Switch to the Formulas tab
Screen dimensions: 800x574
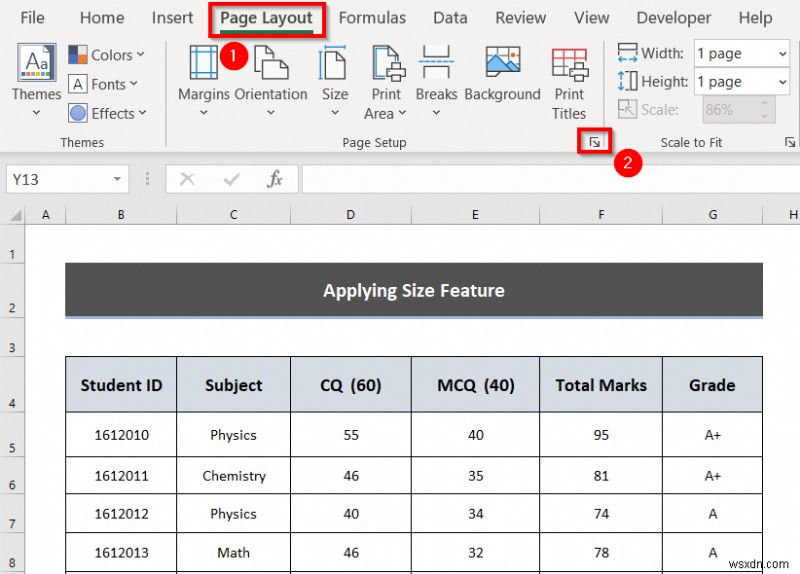tap(372, 18)
